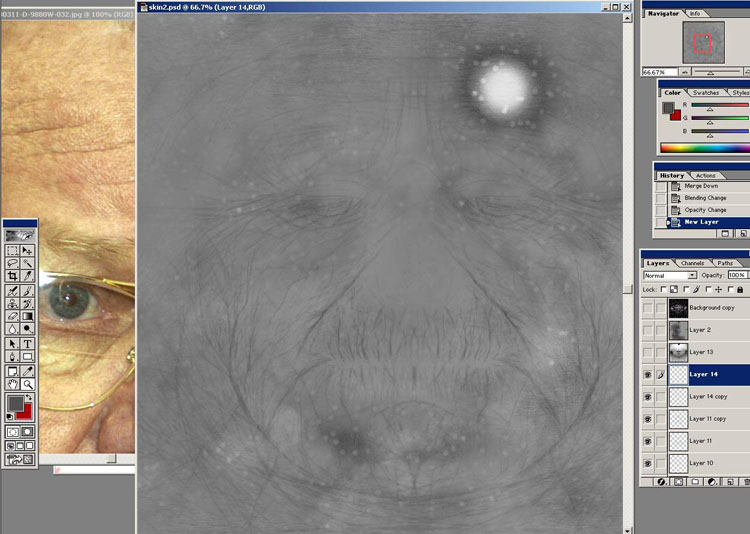Activate the Hand tool
This screenshot has width=750, height=534.
[x=12, y=383]
